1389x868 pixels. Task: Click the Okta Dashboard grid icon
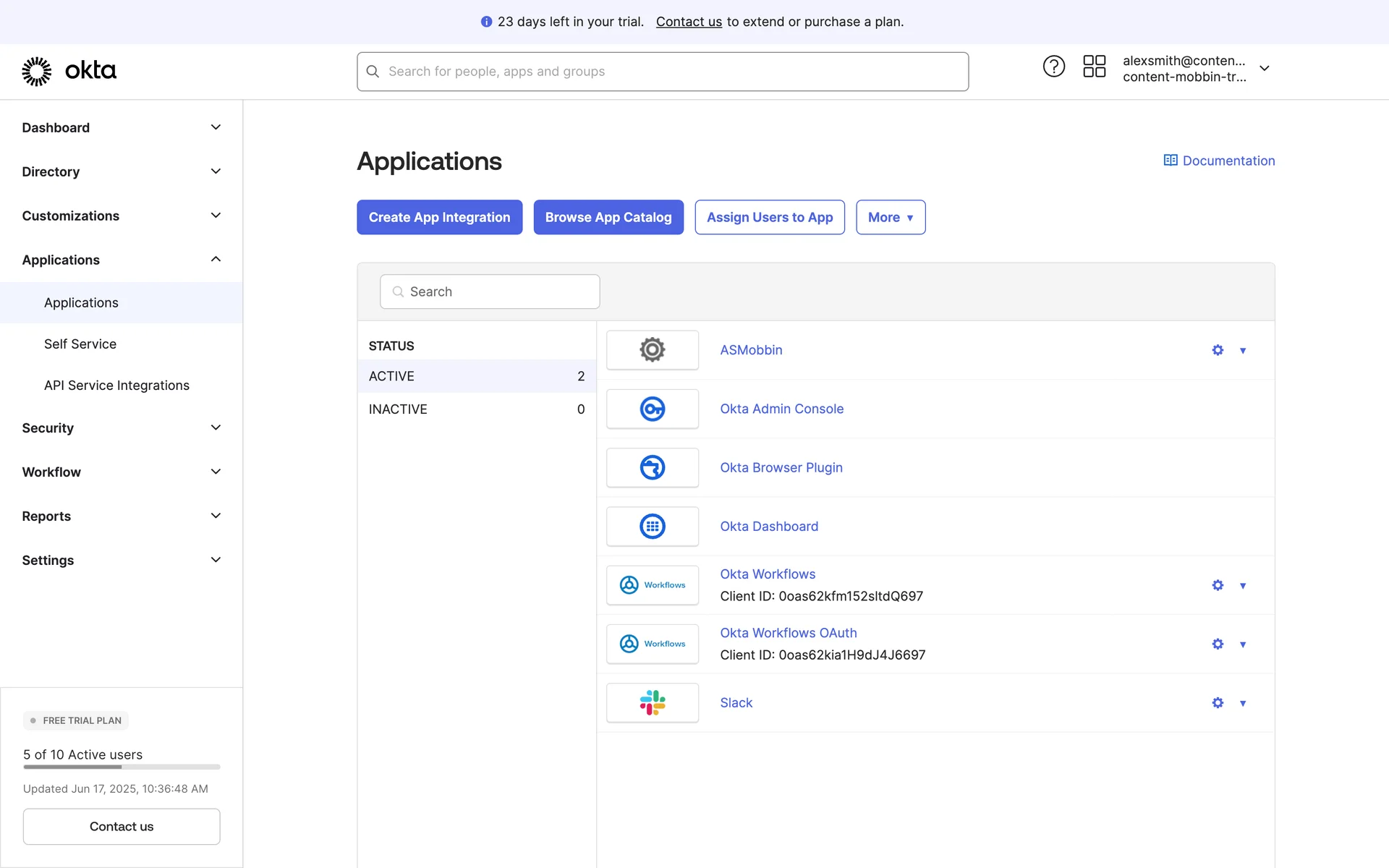(x=652, y=527)
